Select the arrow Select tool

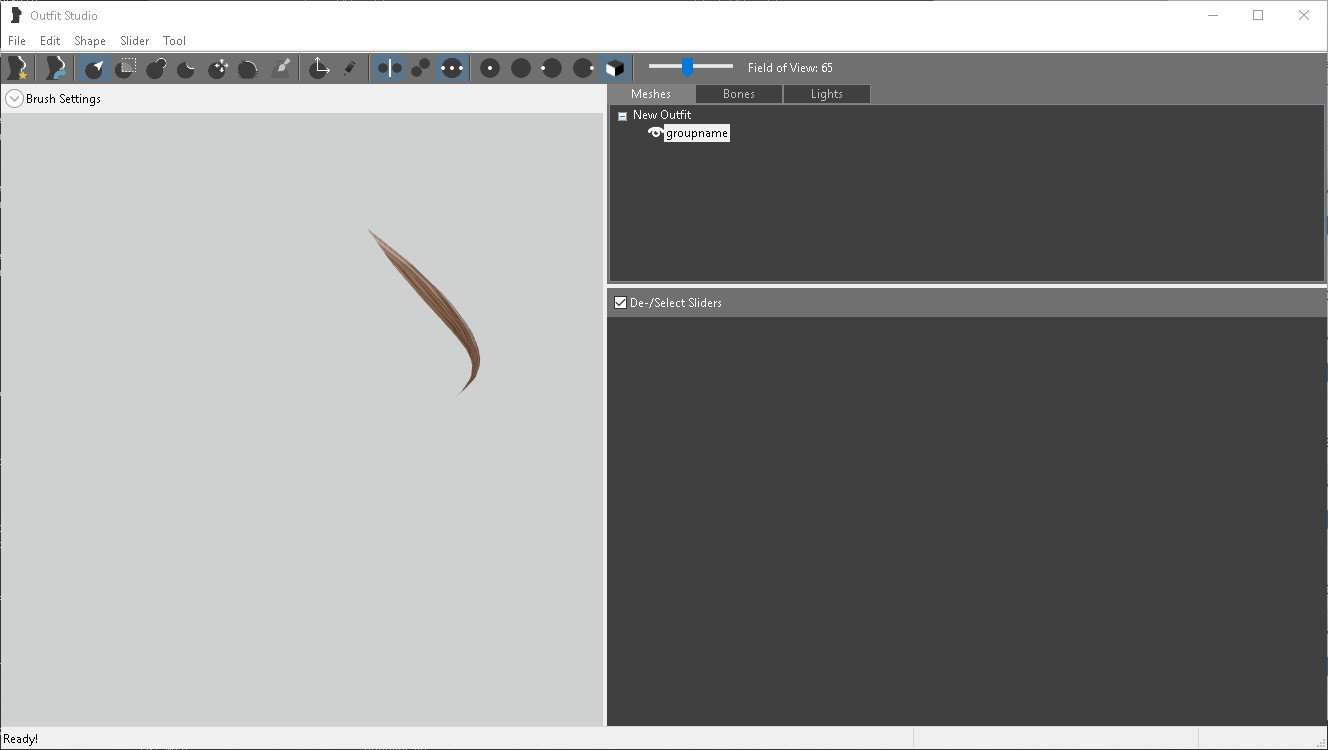[x=93, y=68]
